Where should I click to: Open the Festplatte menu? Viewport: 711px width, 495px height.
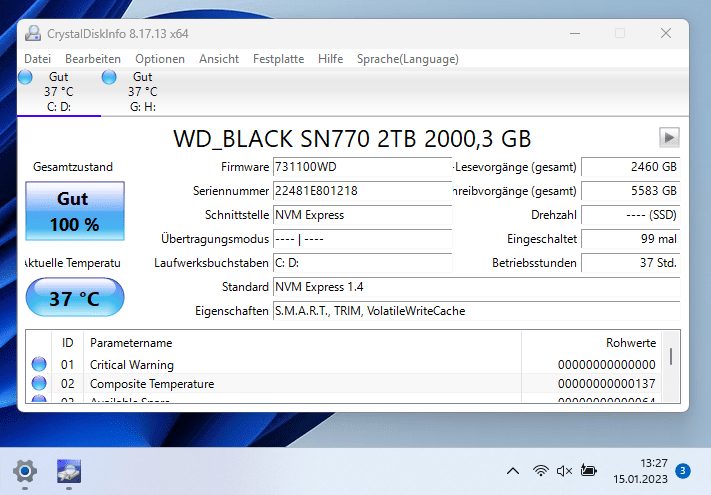(278, 59)
